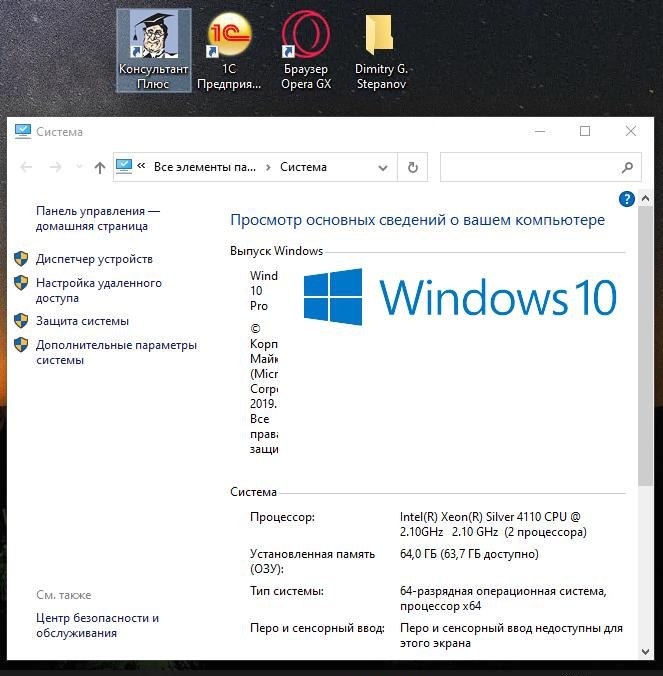Go up one level with Up arrow
The width and height of the screenshot is (663, 676).
pos(100,167)
